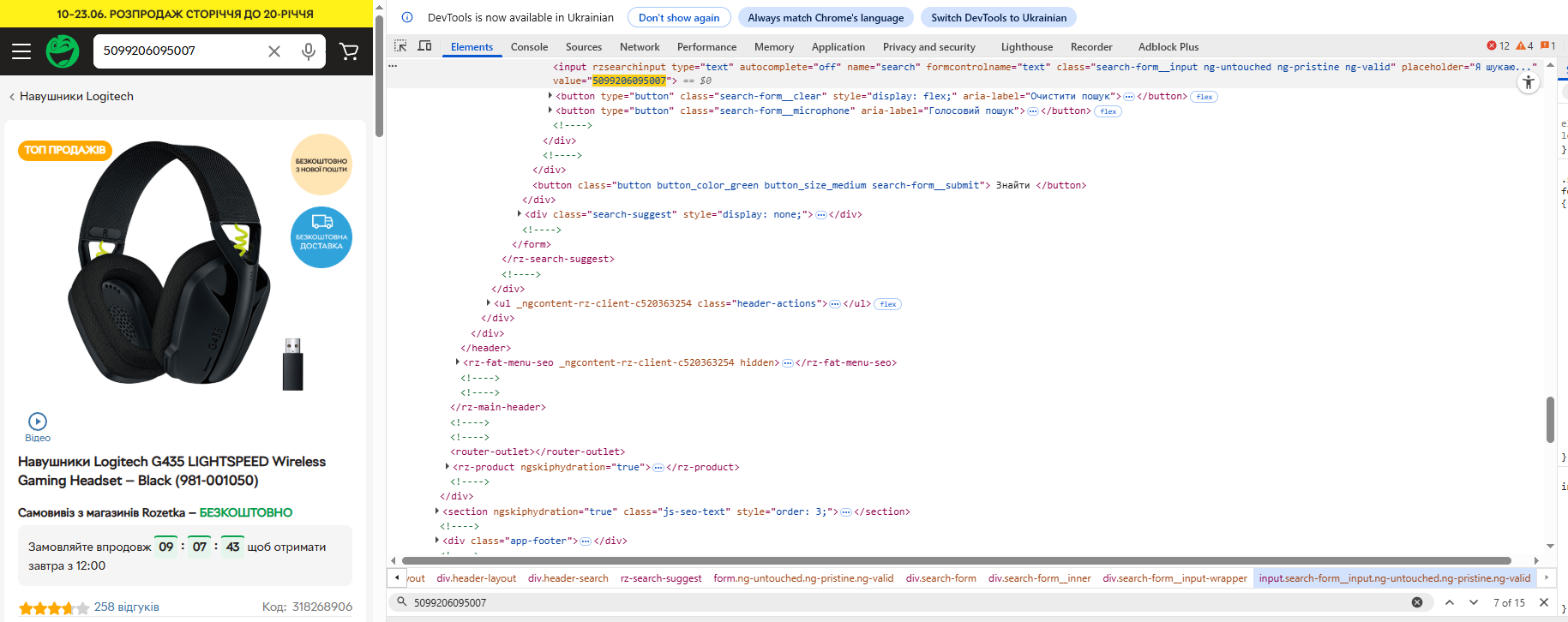Click the DevTools find input field
This screenshot has width=1568, height=622.
click(909, 602)
